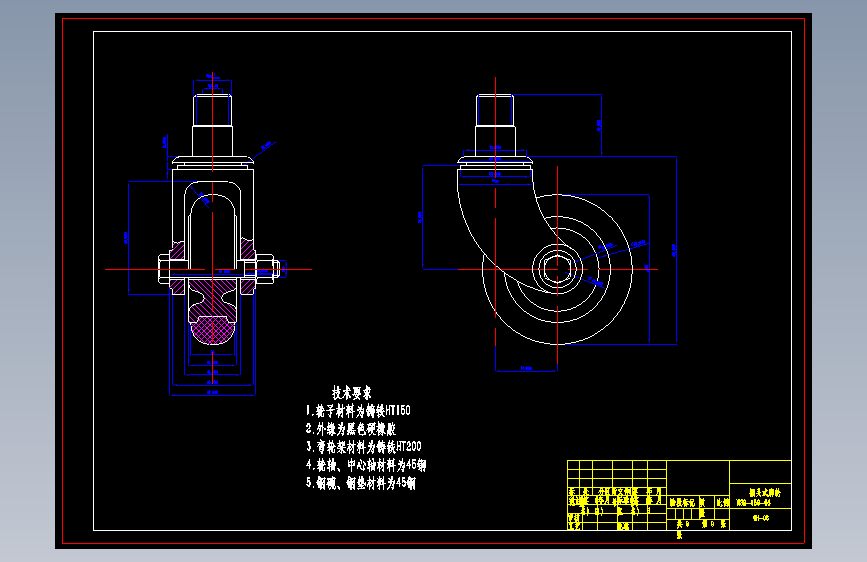Select note line 4 about axle material
The height and width of the screenshot is (562, 867).
tap(366, 465)
